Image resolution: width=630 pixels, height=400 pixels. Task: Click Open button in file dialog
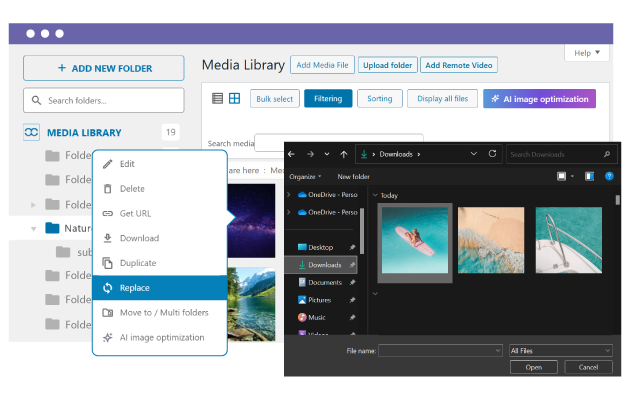[x=533, y=367]
